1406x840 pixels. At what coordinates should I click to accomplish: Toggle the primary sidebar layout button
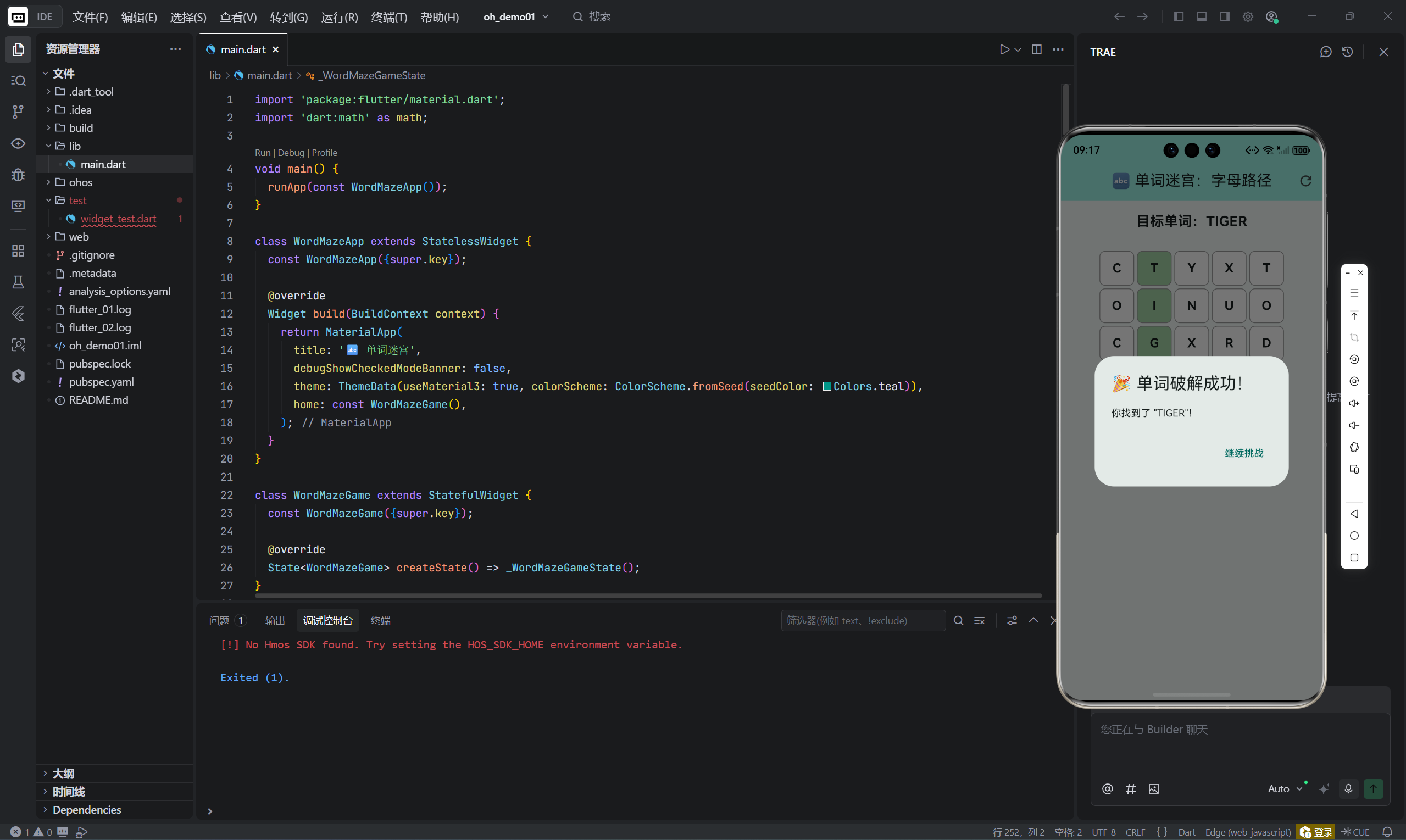tap(1179, 16)
